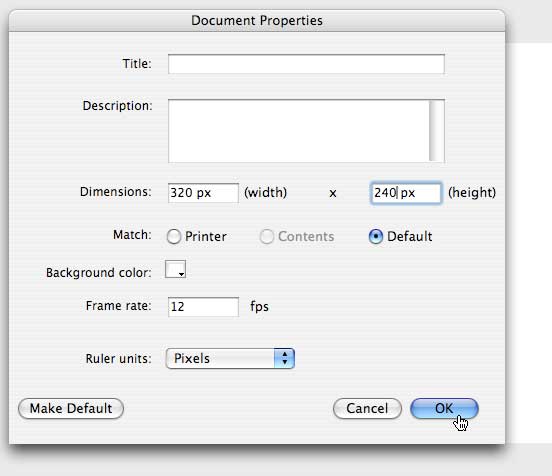Open the Background color swatch picker
Viewport: 552px width, 476px height.
pyautogui.click(x=175, y=269)
